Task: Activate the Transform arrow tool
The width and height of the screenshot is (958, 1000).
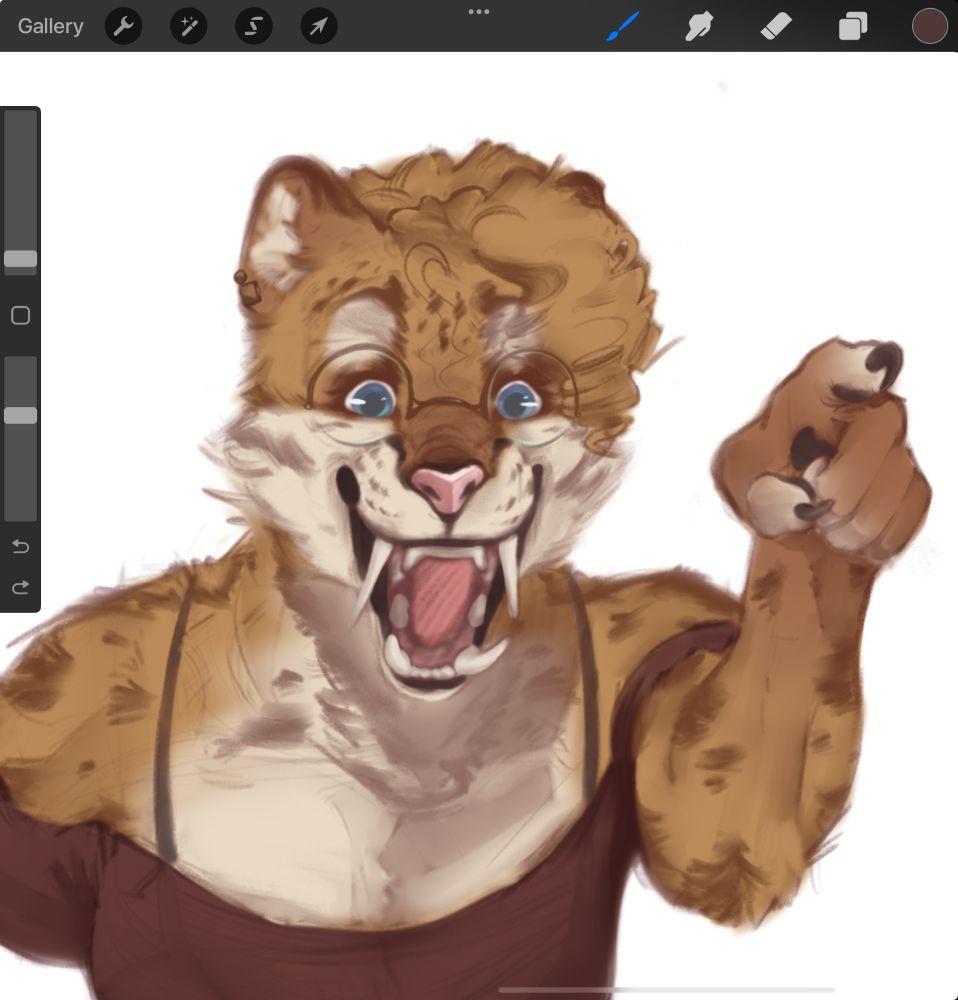Action: tap(319, 26)
